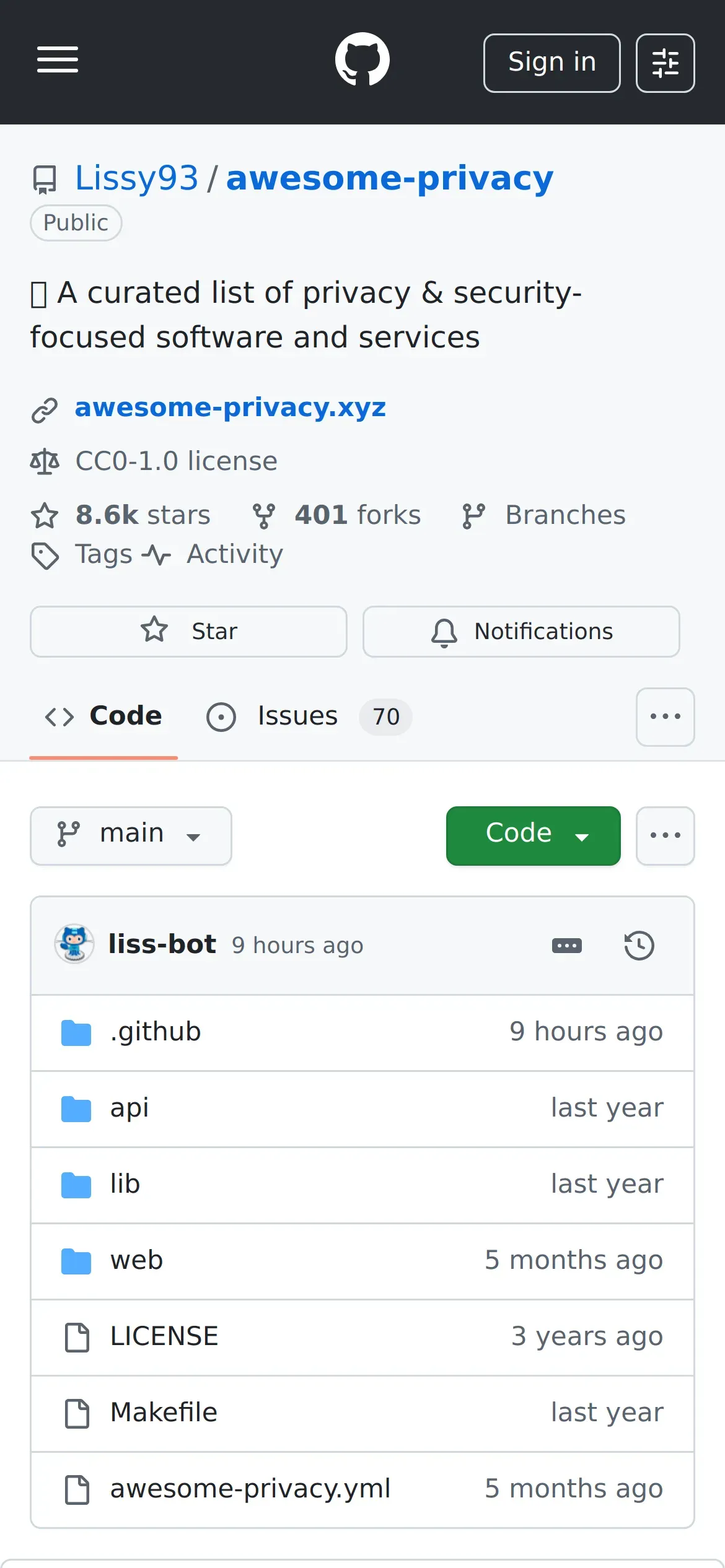Open the hamburger navigation menu

(x=58, y=60)
